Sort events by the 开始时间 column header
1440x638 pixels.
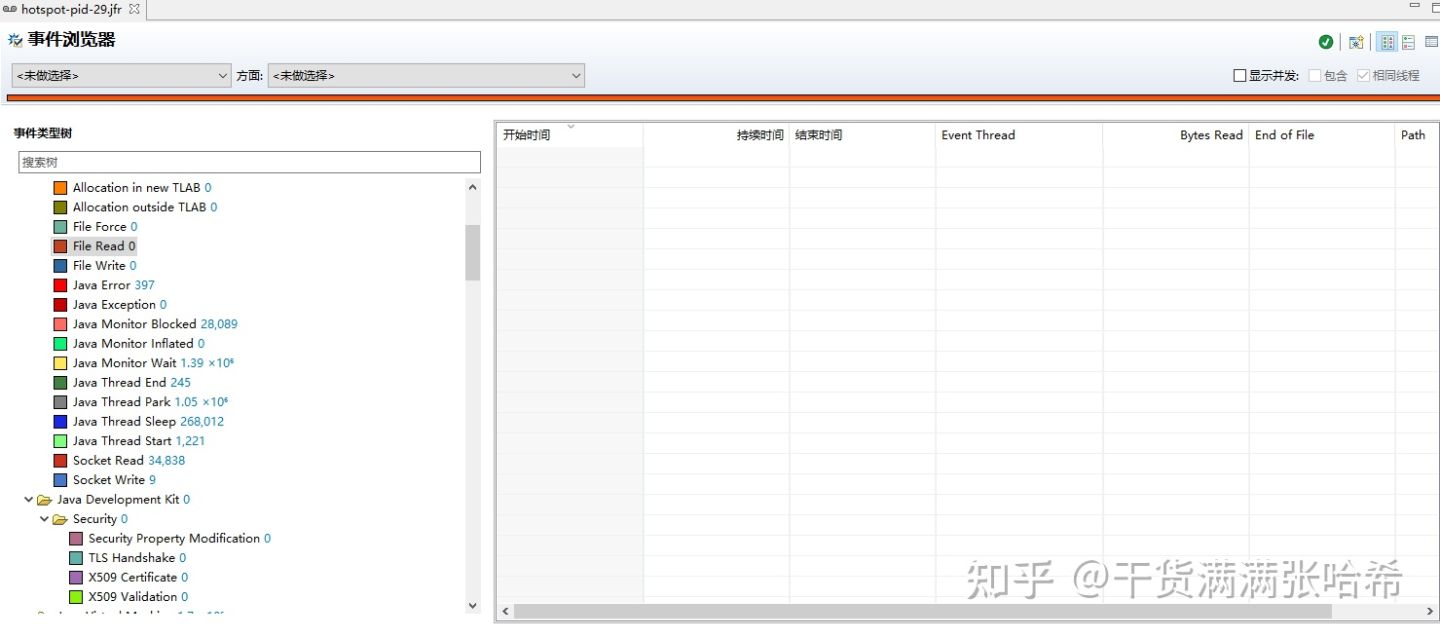click(527, 134)
